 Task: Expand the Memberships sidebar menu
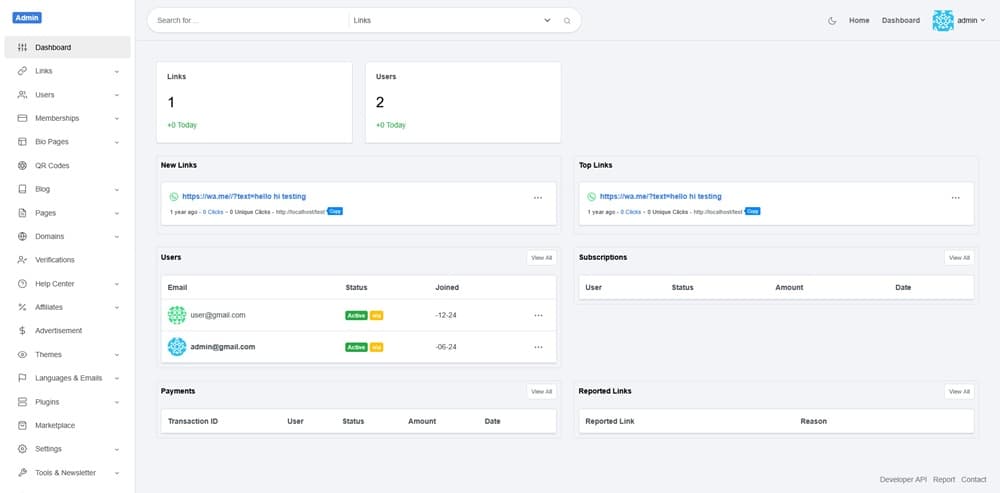click(68, 118)
